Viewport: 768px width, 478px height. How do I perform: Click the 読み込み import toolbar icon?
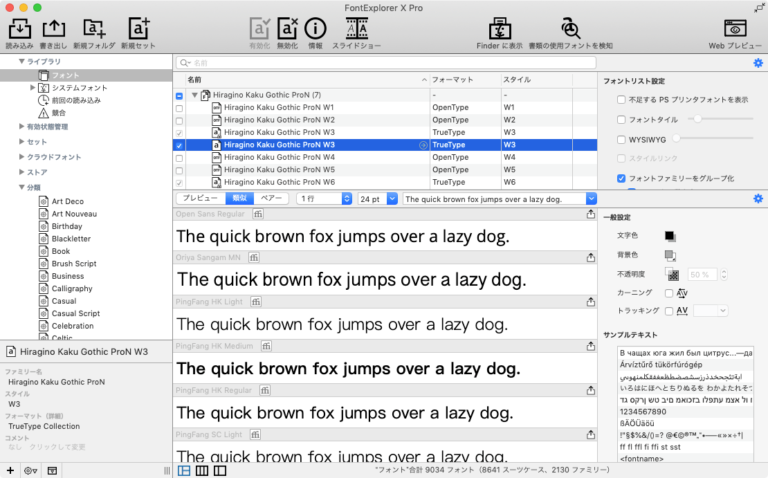(x=20, y=29)
